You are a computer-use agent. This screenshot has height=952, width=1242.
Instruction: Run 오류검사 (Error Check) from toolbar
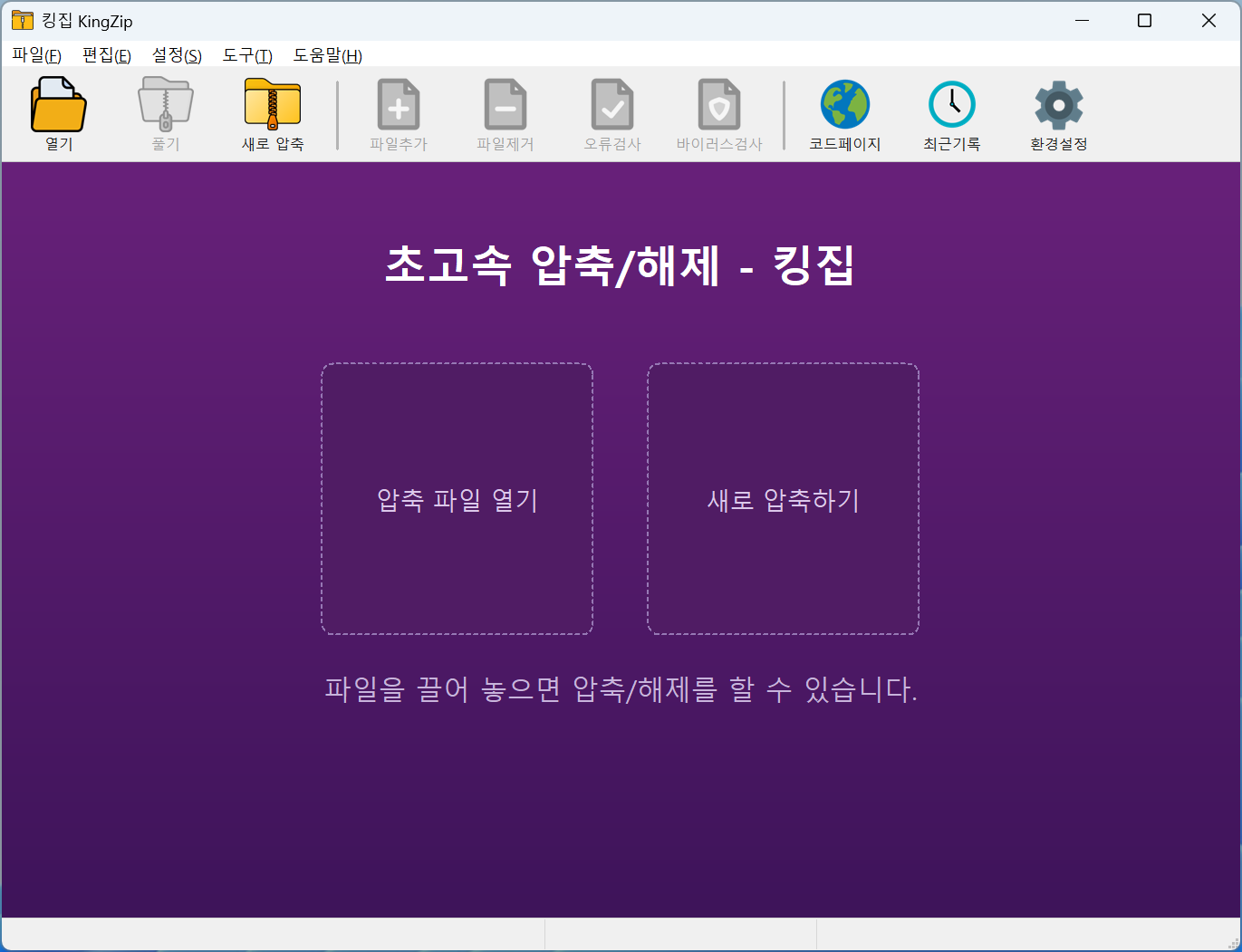point(611,105)
